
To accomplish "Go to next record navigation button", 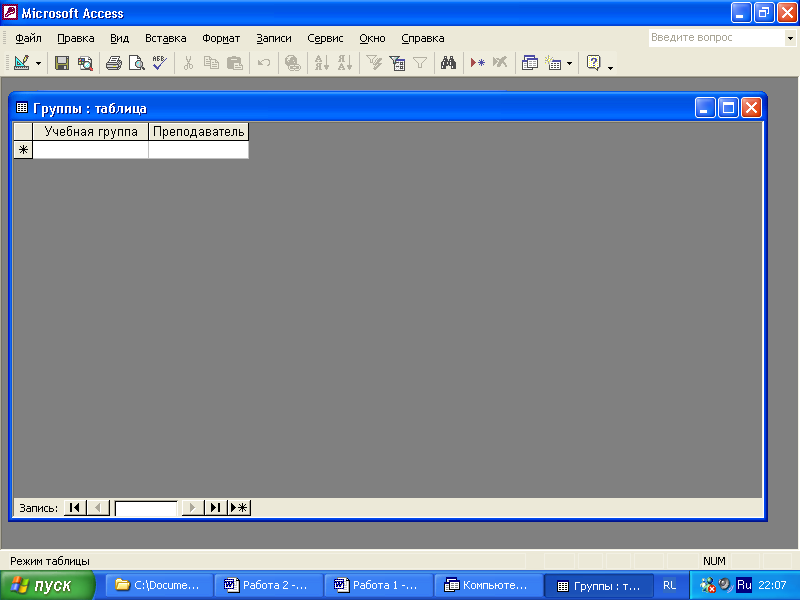I will pyautogui.click(x=193, y=508).
